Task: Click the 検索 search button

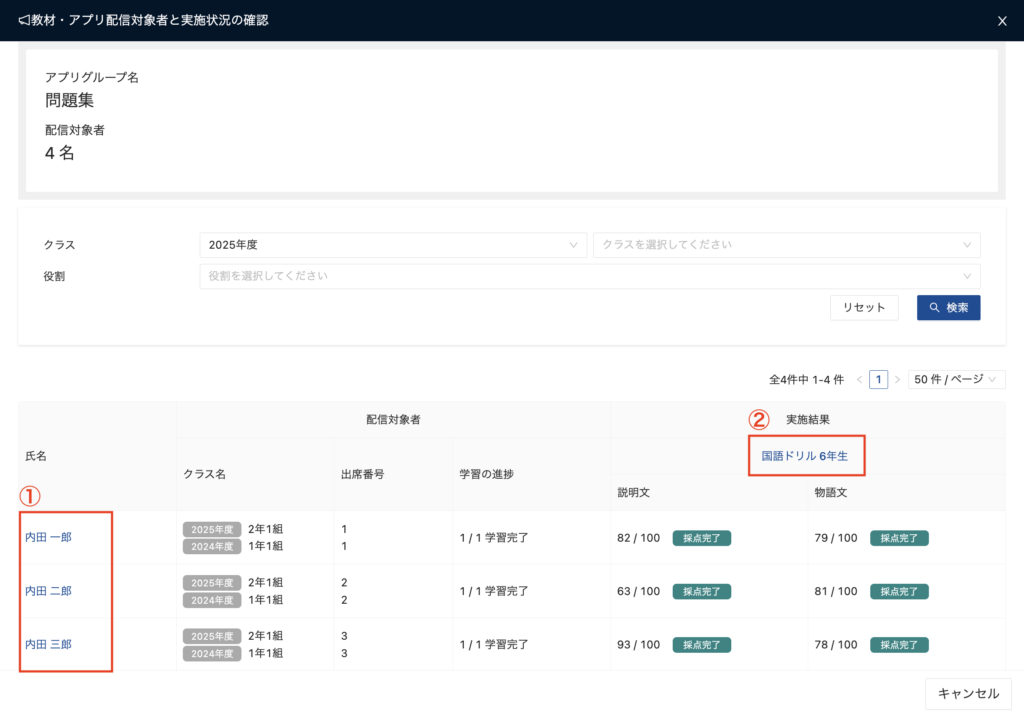Action: [x=948, y=308]
